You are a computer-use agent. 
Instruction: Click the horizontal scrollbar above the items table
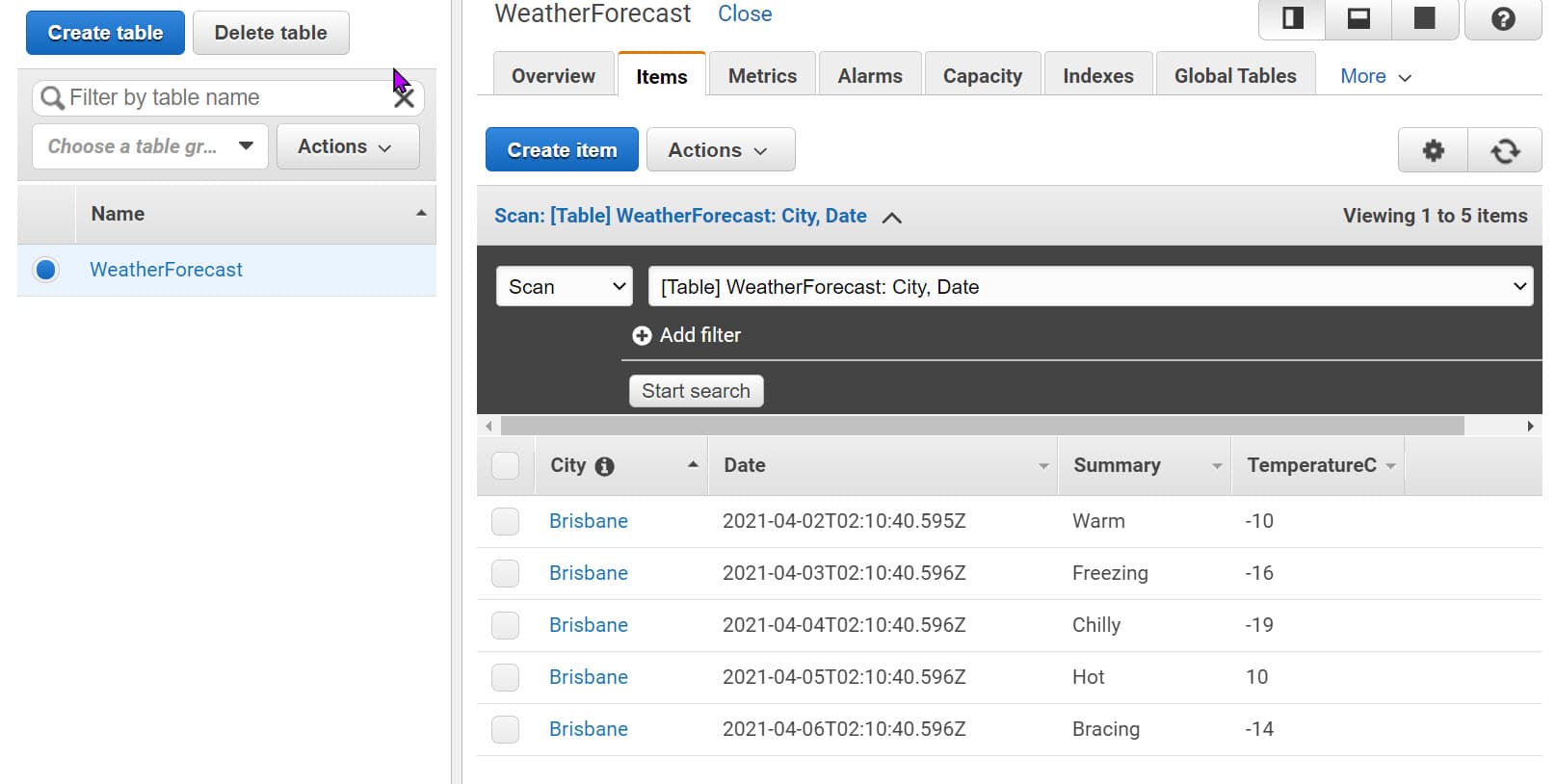click(983, 426)
